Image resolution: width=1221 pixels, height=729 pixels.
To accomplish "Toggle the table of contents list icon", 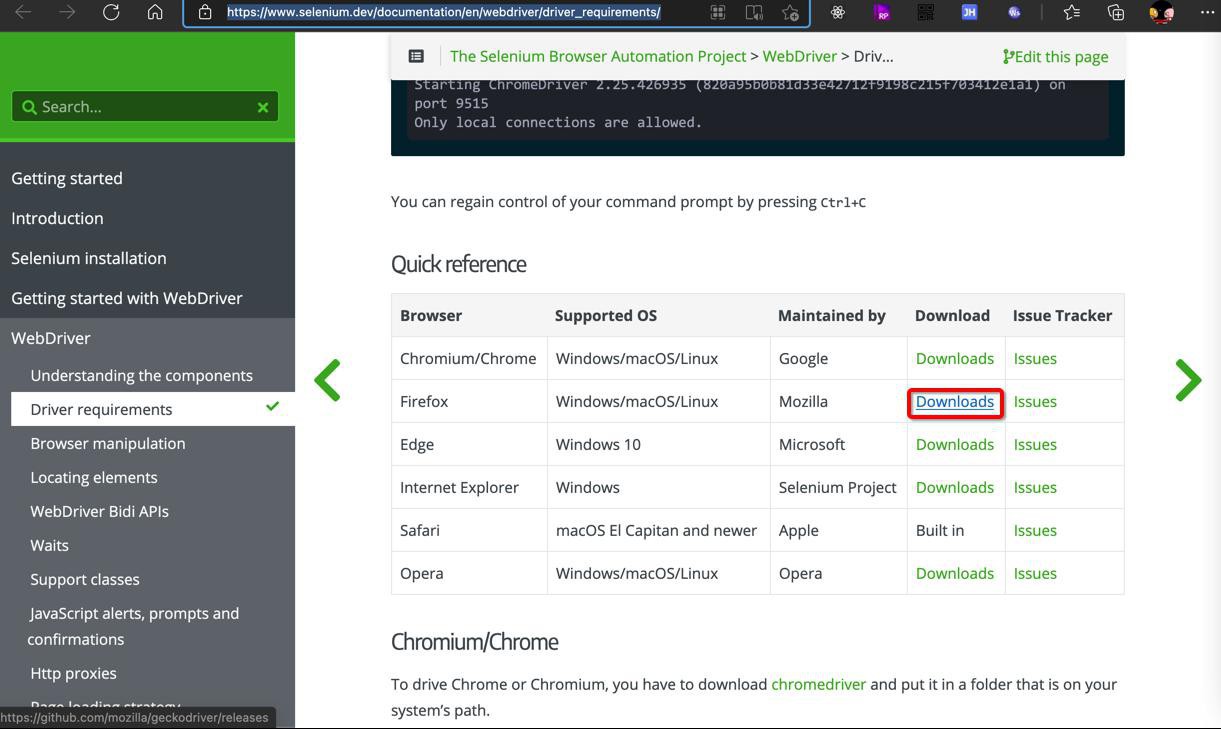I will [416, 56].
